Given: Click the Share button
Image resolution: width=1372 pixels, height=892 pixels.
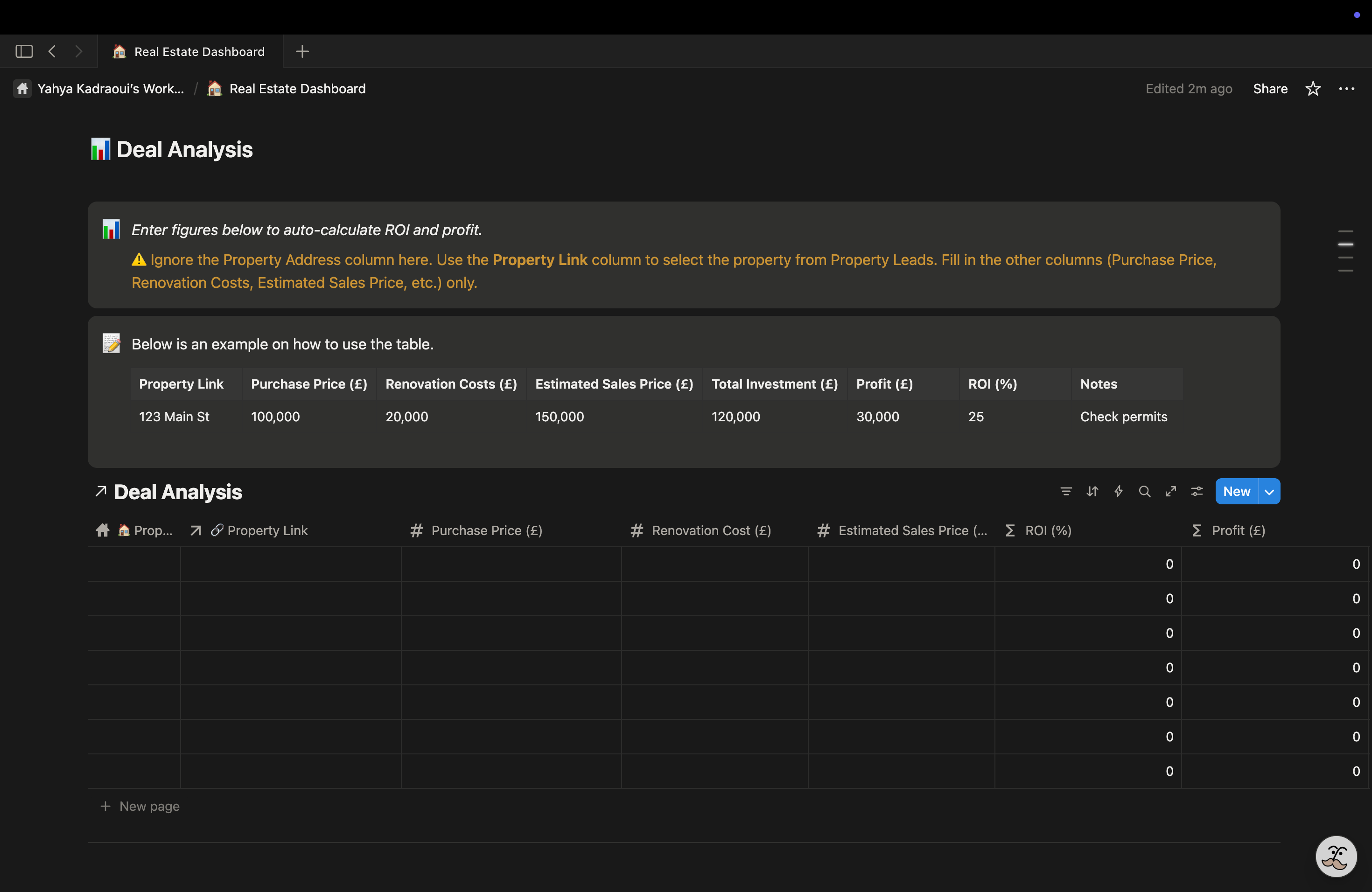Looking at the screenshot, I should click(x=1270, y=88).
